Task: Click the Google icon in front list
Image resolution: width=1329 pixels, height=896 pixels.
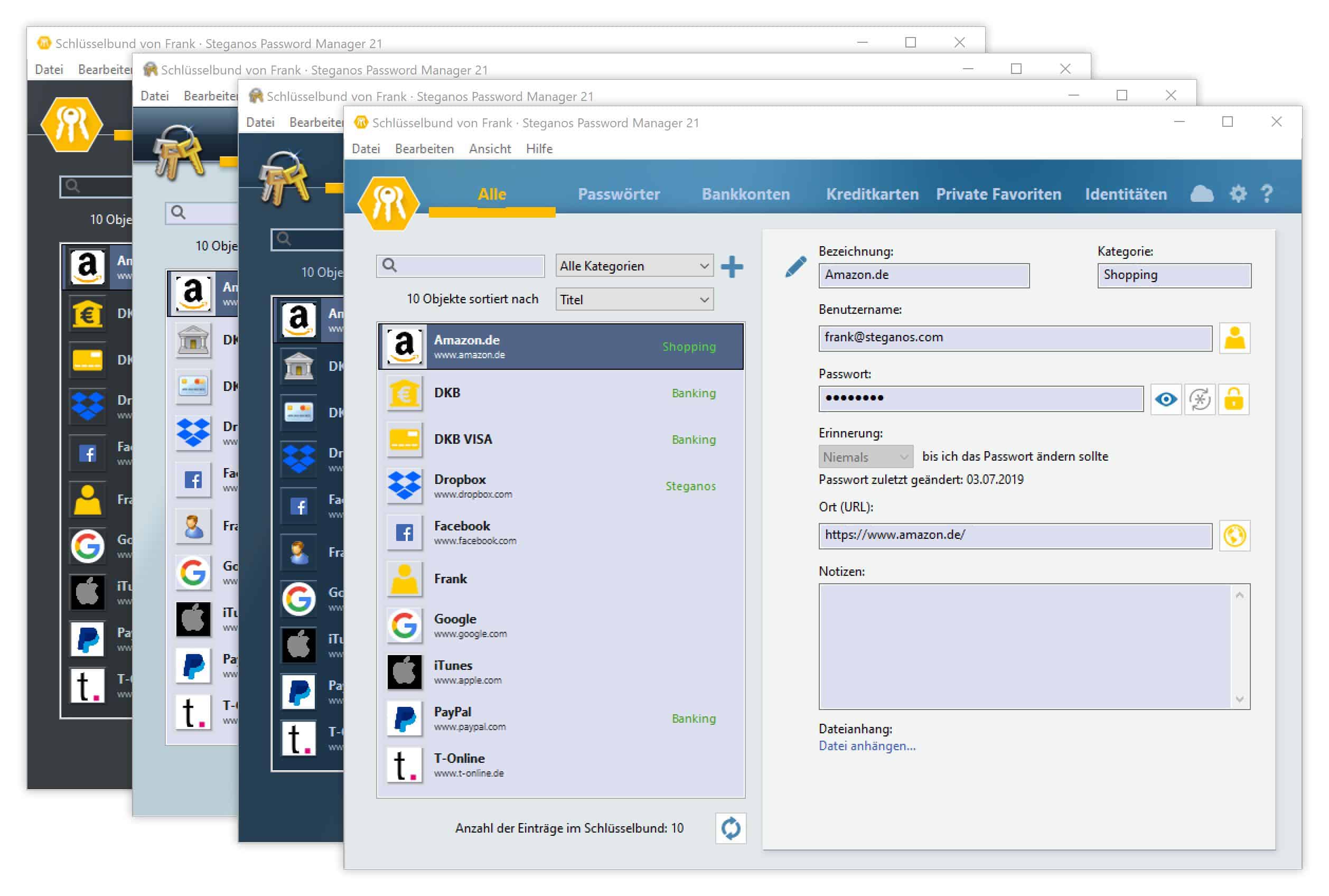Action: click(404, 625)
